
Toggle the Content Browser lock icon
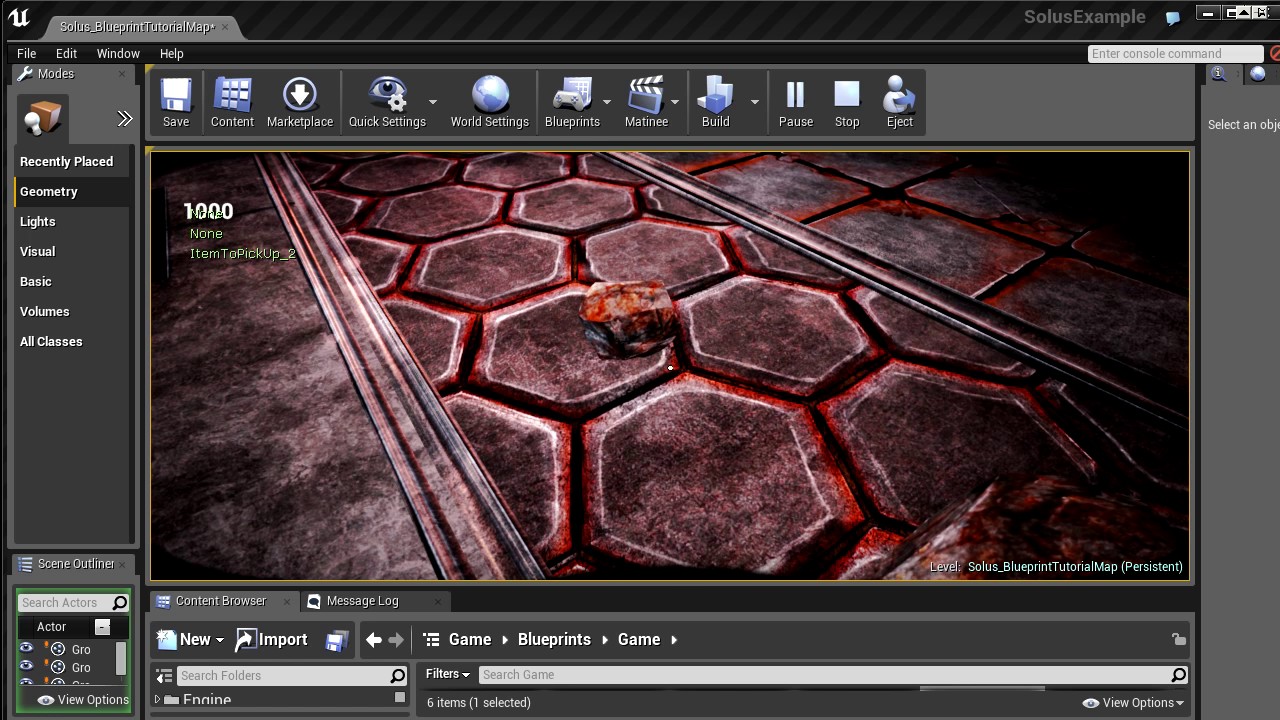1179,640
